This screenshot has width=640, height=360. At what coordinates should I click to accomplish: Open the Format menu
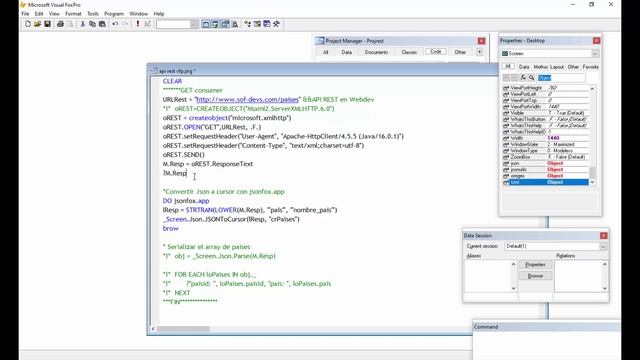click(73, 14)
